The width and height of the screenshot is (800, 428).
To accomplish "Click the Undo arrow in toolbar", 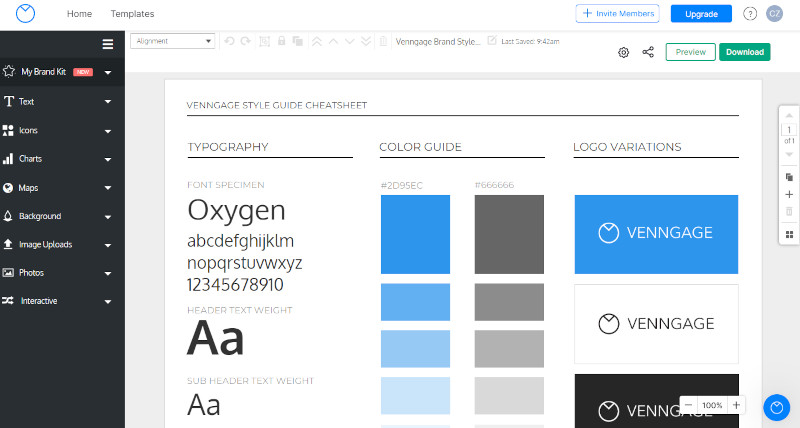I will click(229, 41).
